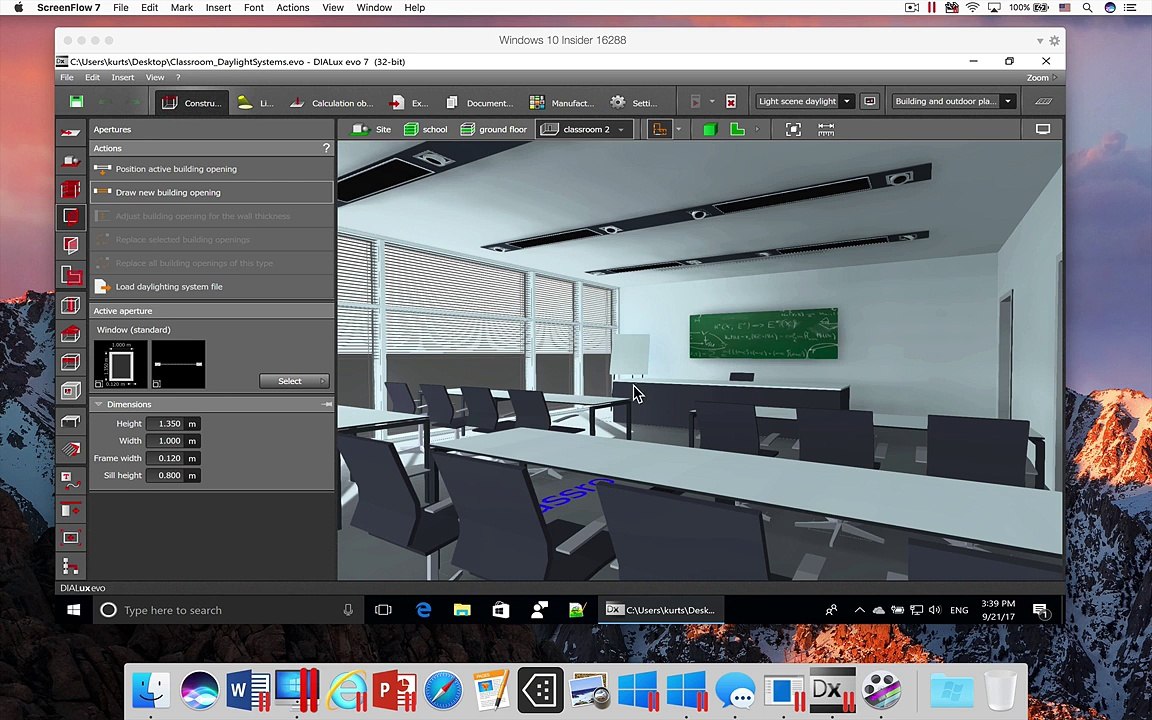Screen dimensions: 1152x720
Task: Open the Edit menu in DIALux
Action: [x=92, y=77]
